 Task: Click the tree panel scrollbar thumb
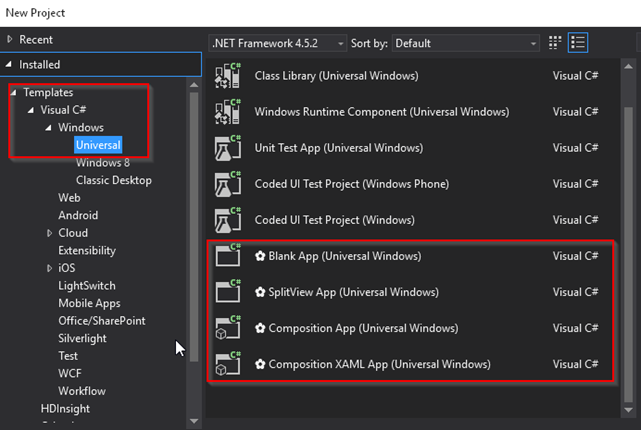click(194, 227)
